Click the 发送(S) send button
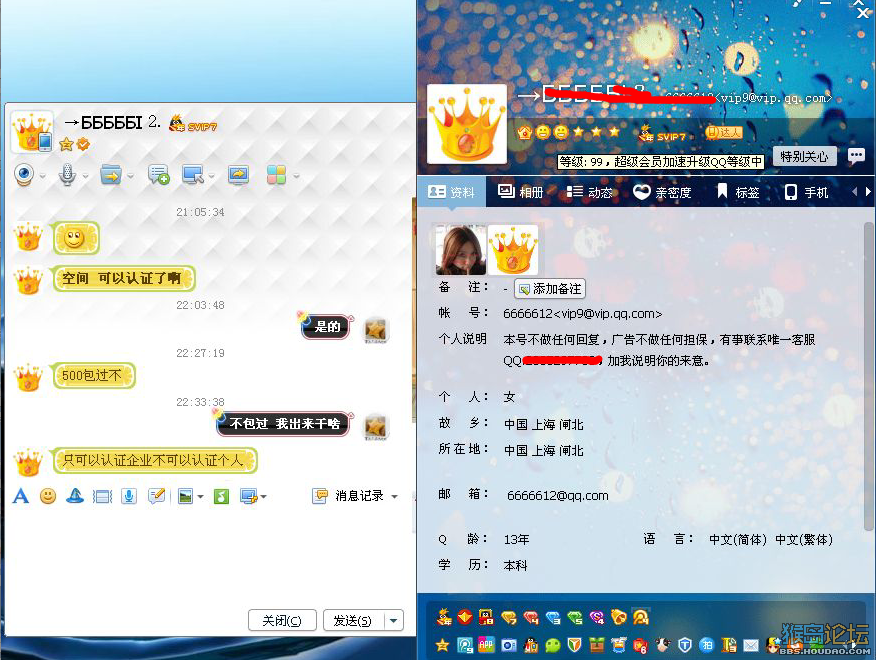Viewport: 876px width, 660px height. tap(354, 620)
